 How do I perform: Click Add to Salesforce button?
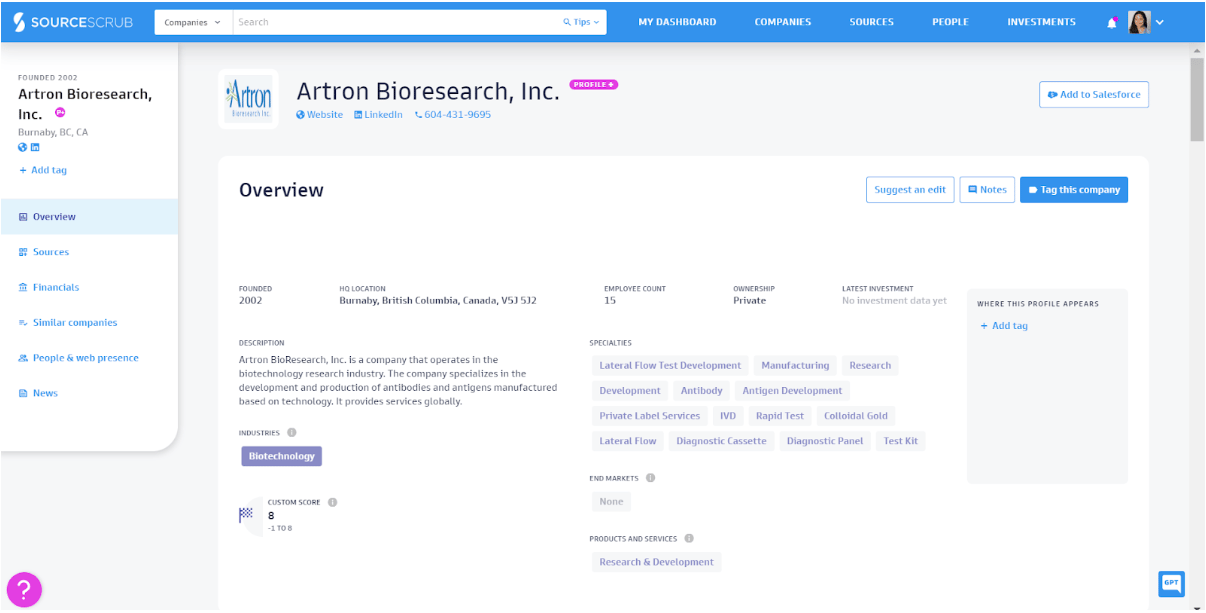point(1094,95)
